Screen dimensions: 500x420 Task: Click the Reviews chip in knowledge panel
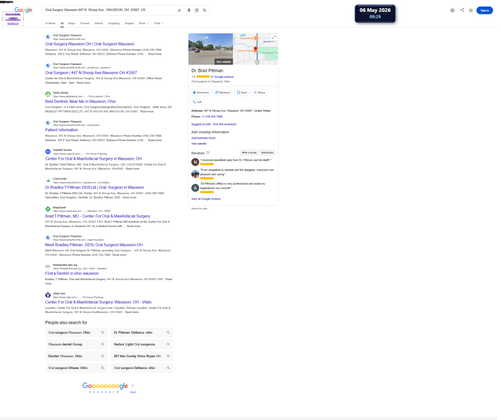223,92
